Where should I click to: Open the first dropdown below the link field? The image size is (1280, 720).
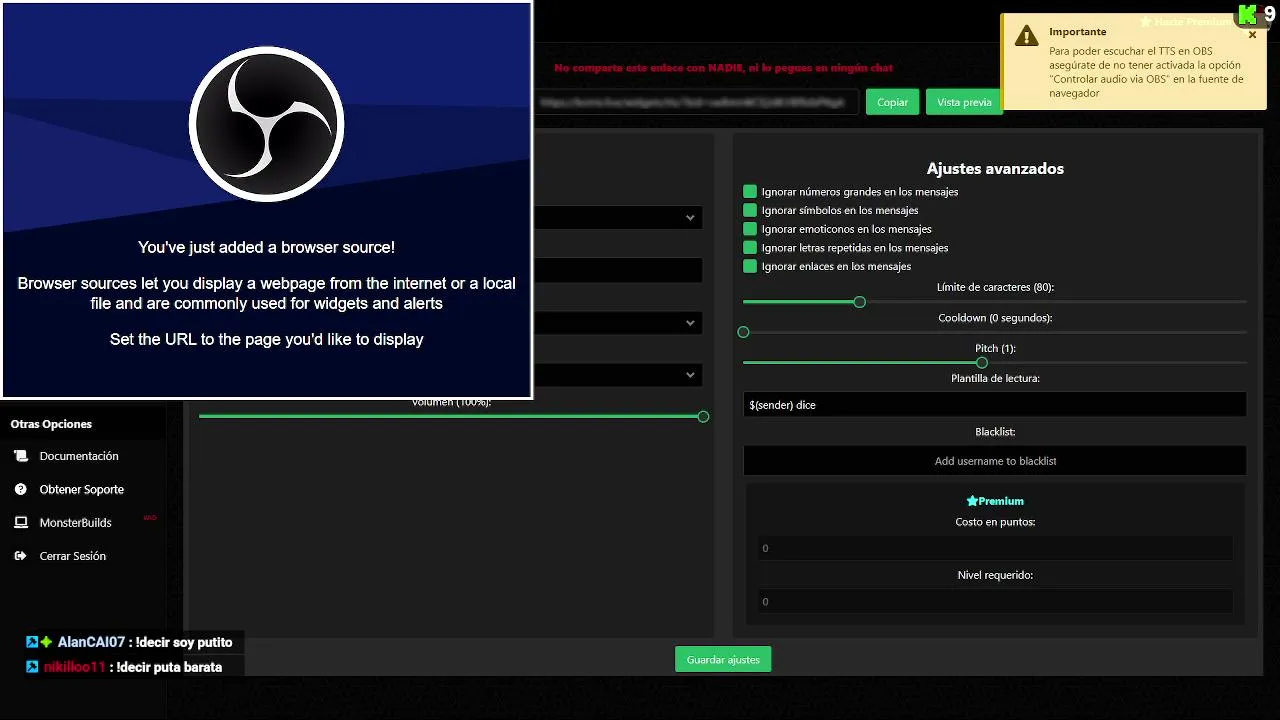pyautogui.click(x=618, y=217)
